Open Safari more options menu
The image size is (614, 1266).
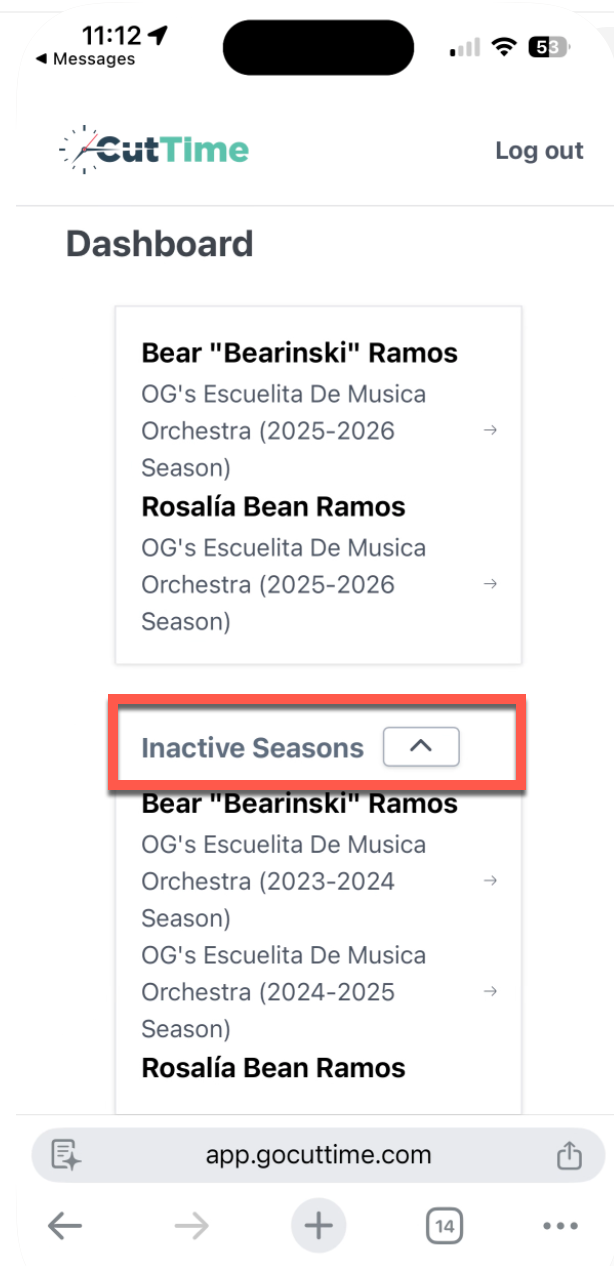click(560, 1225)
